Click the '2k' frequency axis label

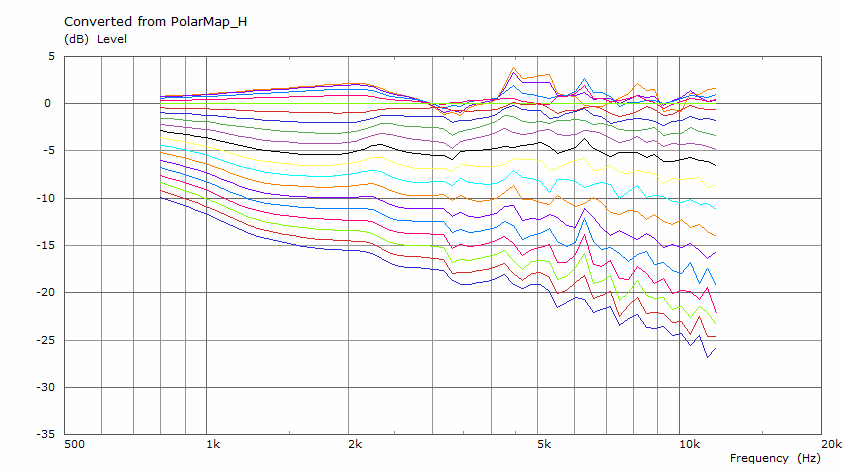pyautogui.click(x=355, y=445)
